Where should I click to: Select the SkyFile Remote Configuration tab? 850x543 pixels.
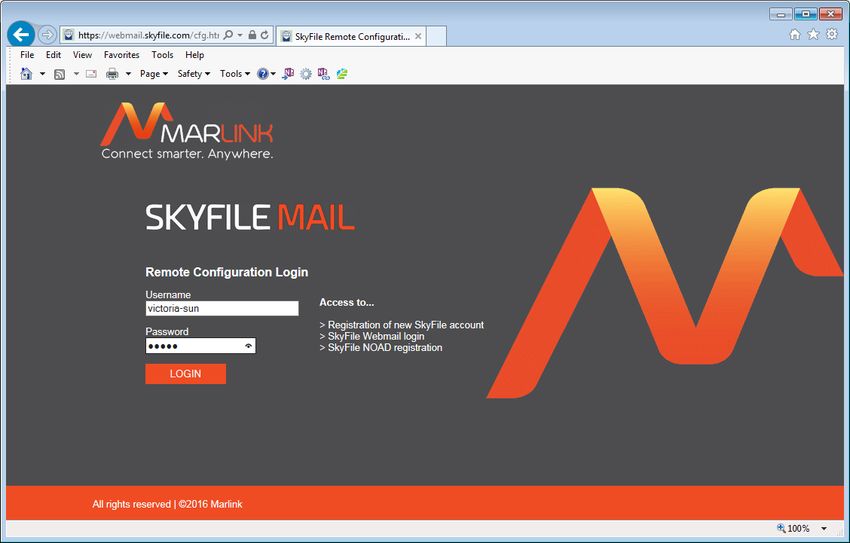352,36
